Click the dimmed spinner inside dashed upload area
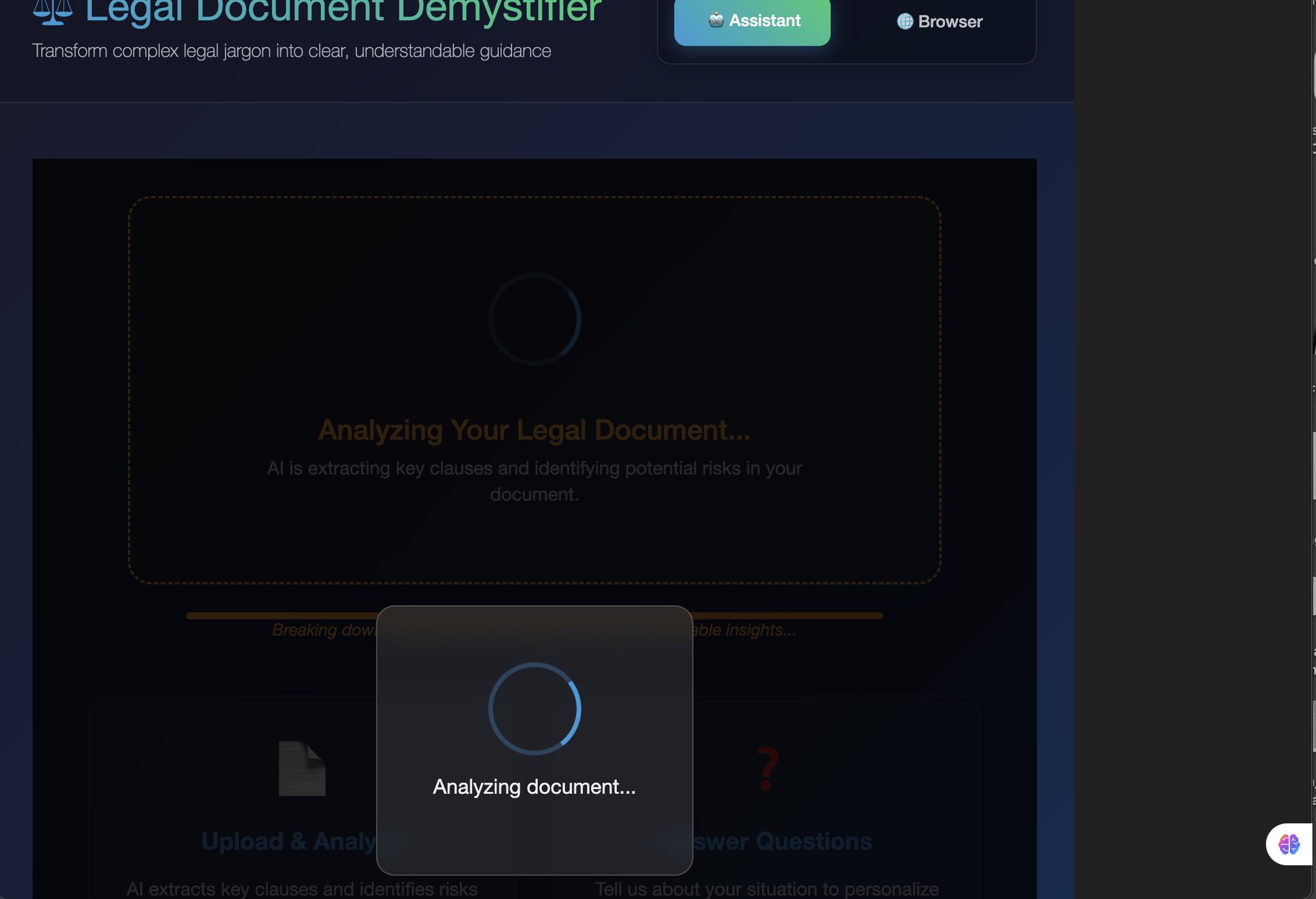 (x=534, y=319)
